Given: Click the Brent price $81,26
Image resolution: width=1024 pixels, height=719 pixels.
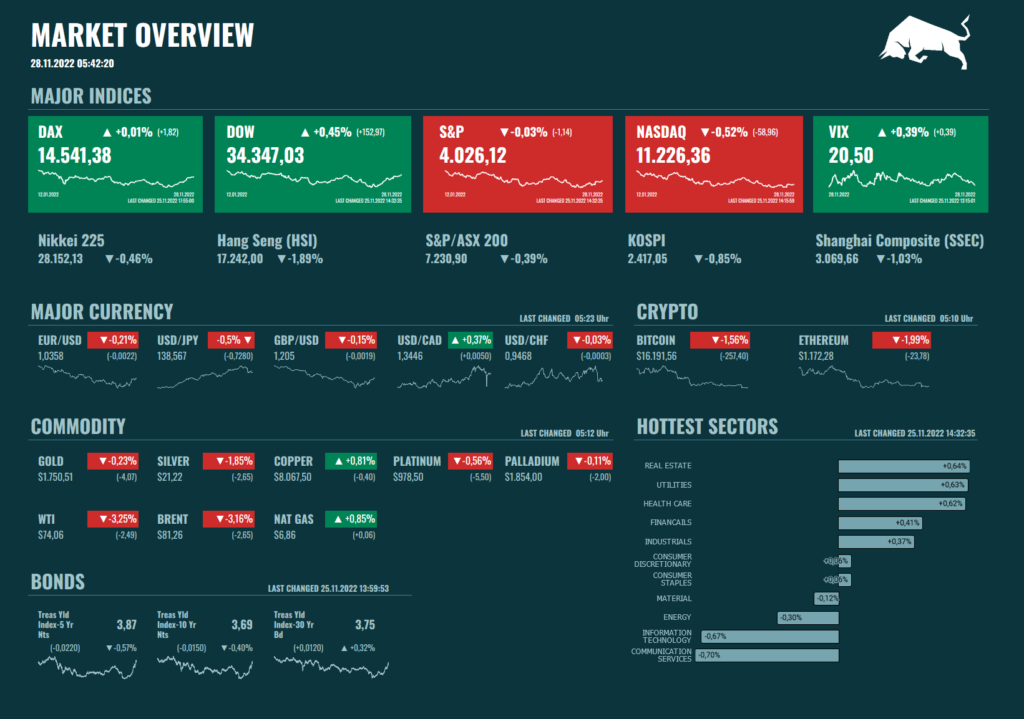Looking at the screenshot, I should click(x=170, y=535).
